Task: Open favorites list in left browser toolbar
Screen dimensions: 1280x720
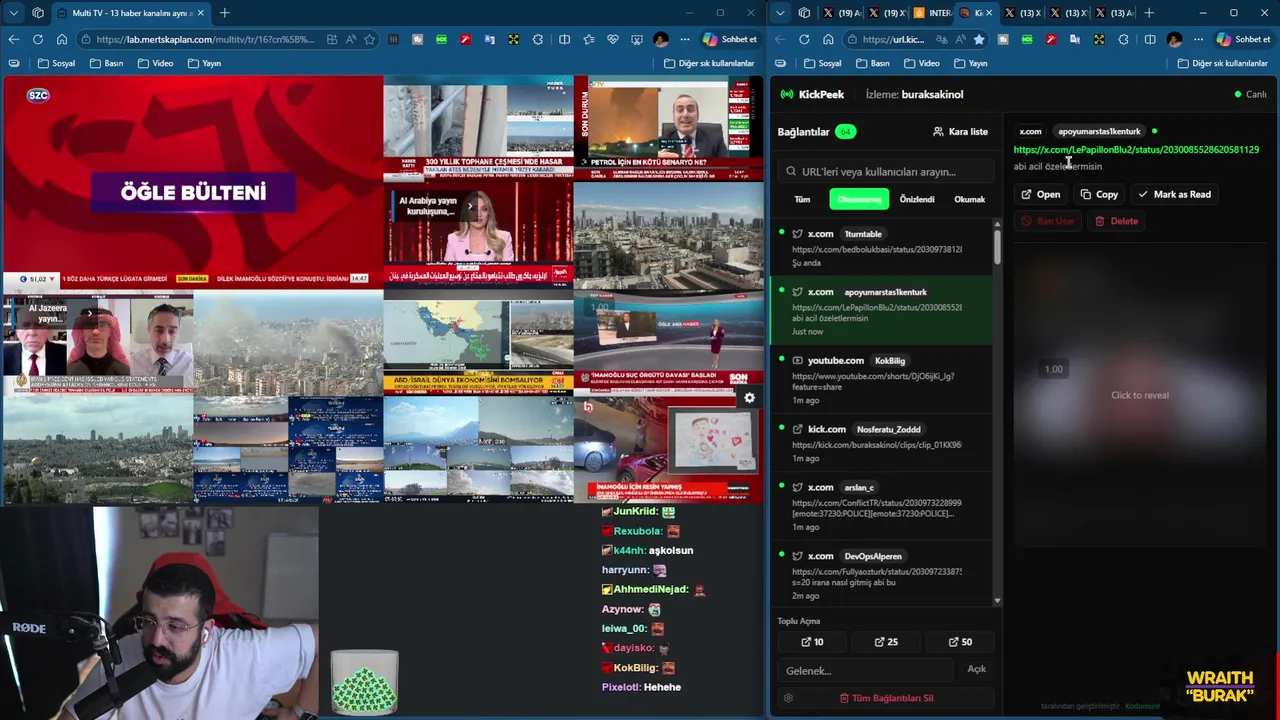Action: (x=588, y=40)
